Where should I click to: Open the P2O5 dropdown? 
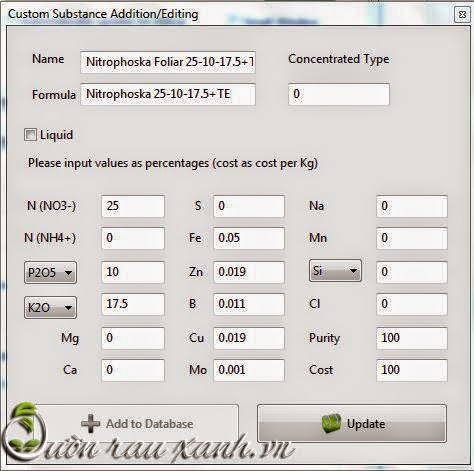click(50, 273)
